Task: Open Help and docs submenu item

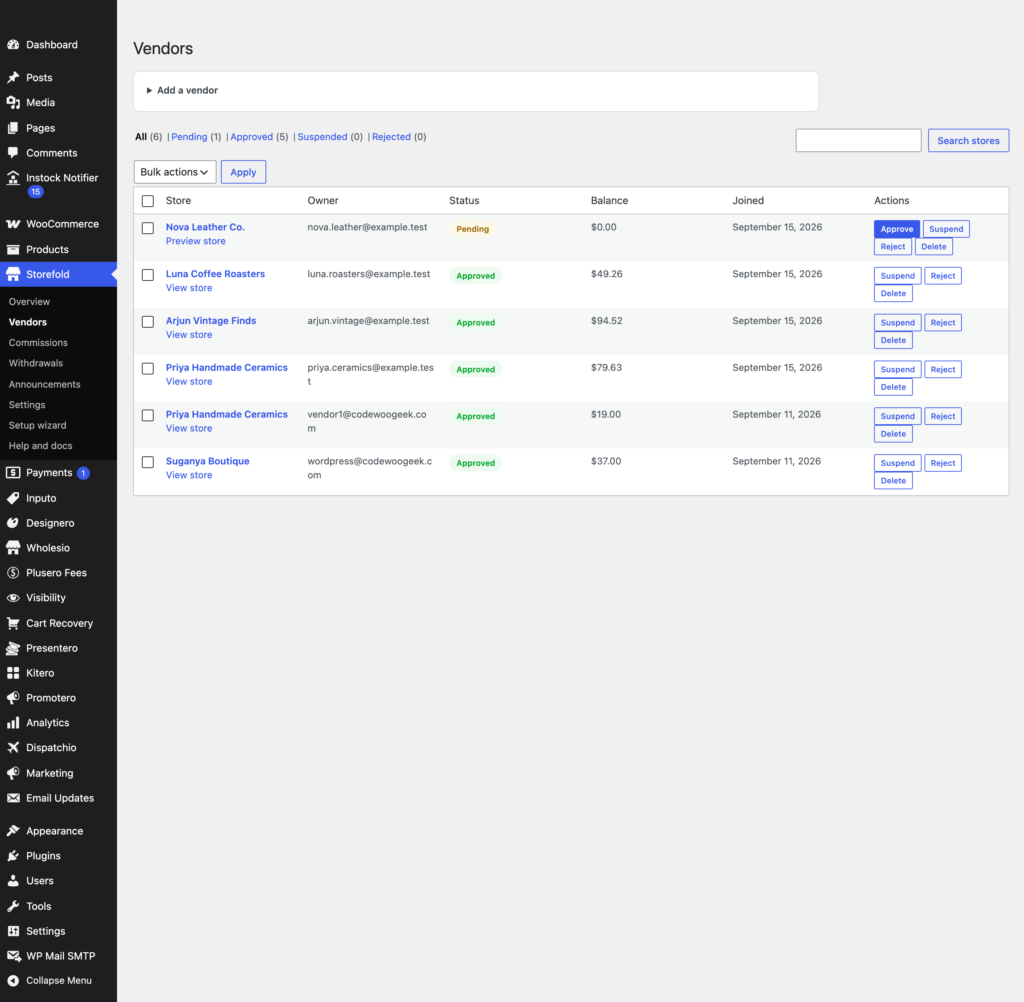Action: pos(40,445)
